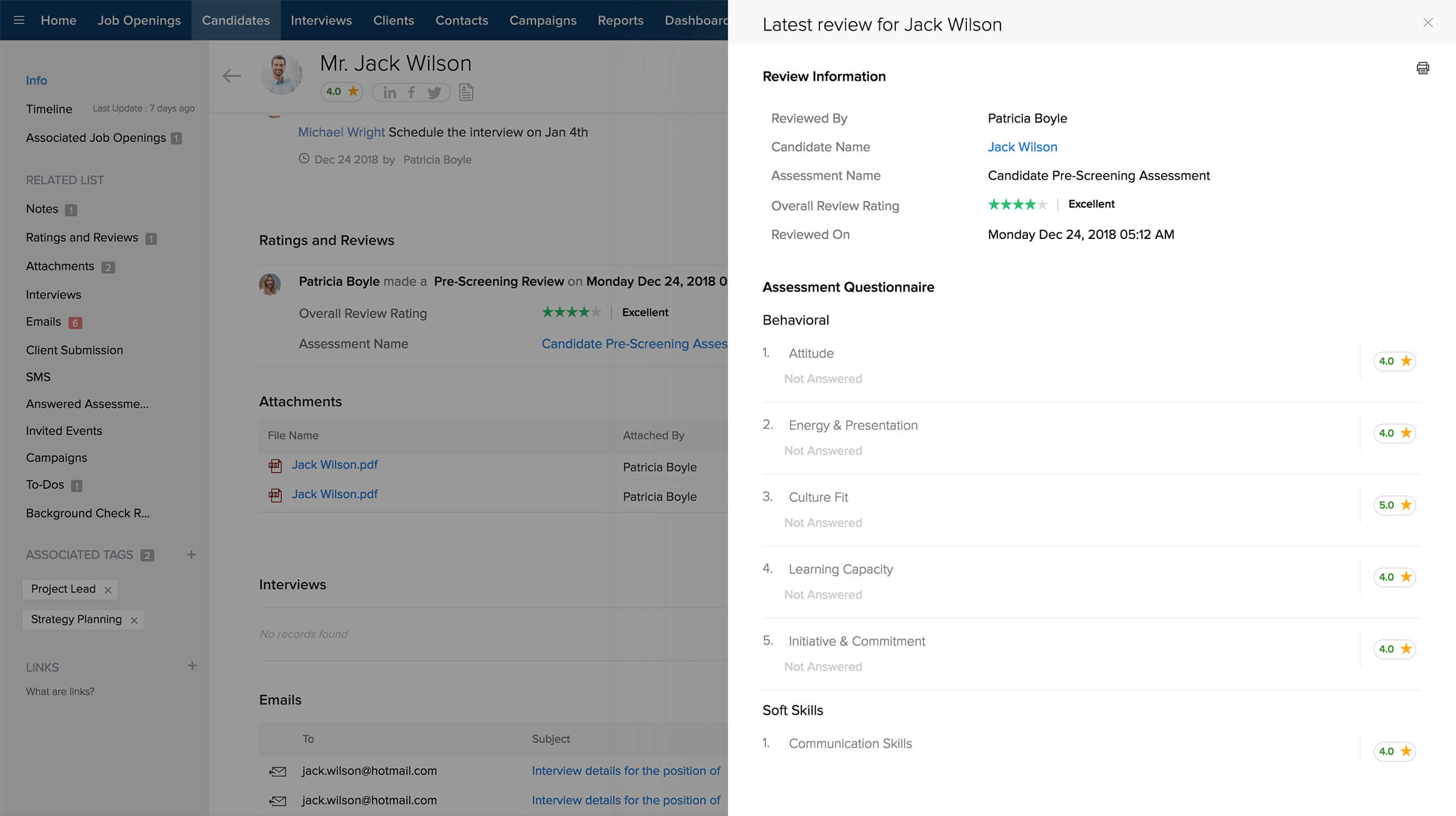Close the latest review panel
The image size is (1456, 816).
point(1427,23)
